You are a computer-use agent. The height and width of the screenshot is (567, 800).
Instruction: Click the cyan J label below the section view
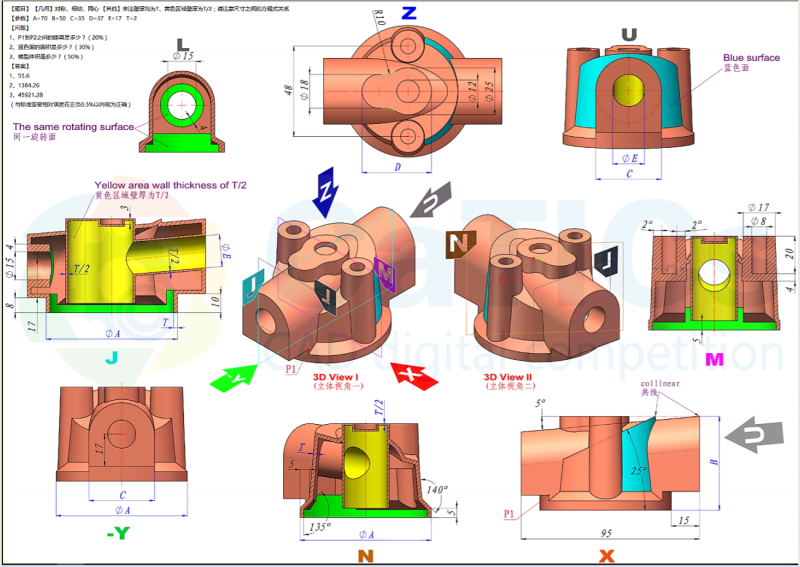coord(111,358)
